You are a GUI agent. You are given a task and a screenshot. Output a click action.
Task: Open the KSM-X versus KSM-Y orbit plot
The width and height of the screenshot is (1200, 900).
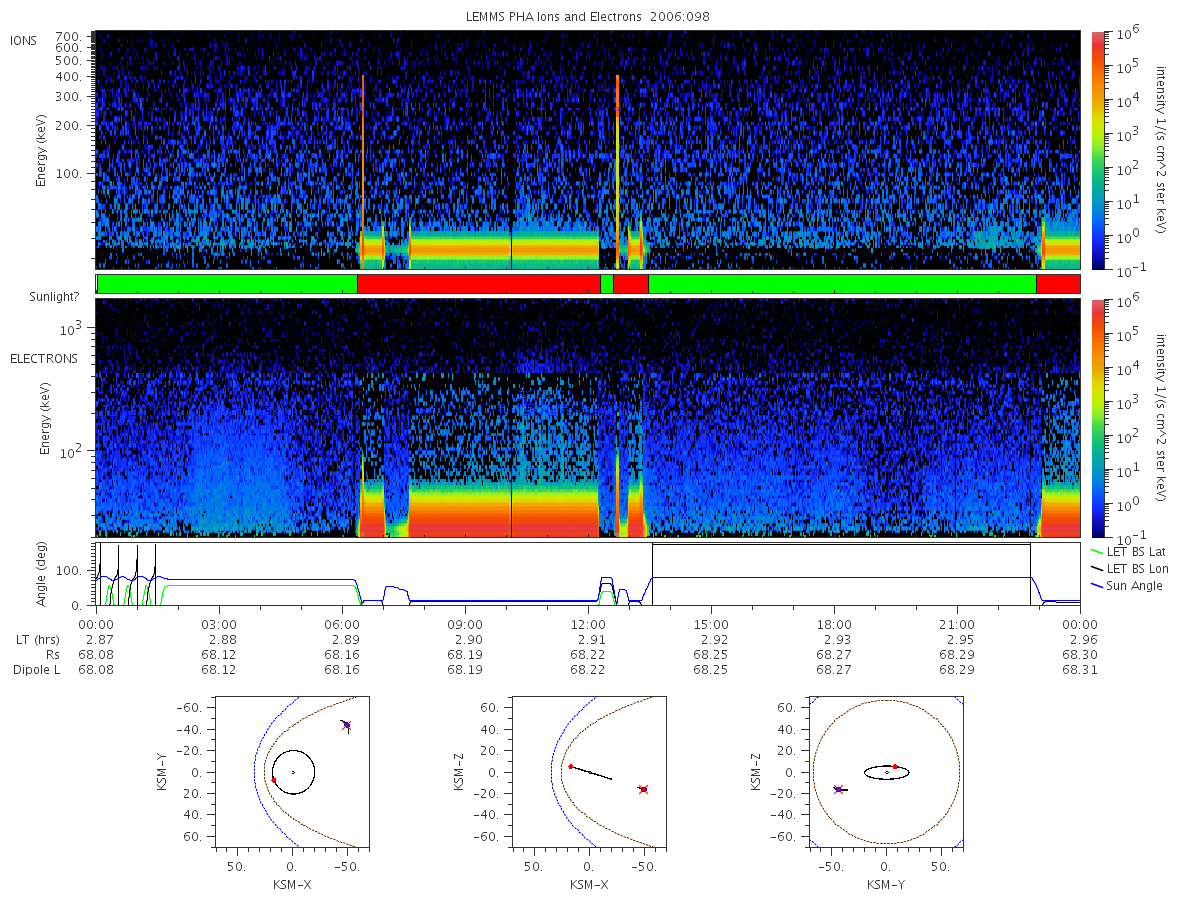coord(291,773)
